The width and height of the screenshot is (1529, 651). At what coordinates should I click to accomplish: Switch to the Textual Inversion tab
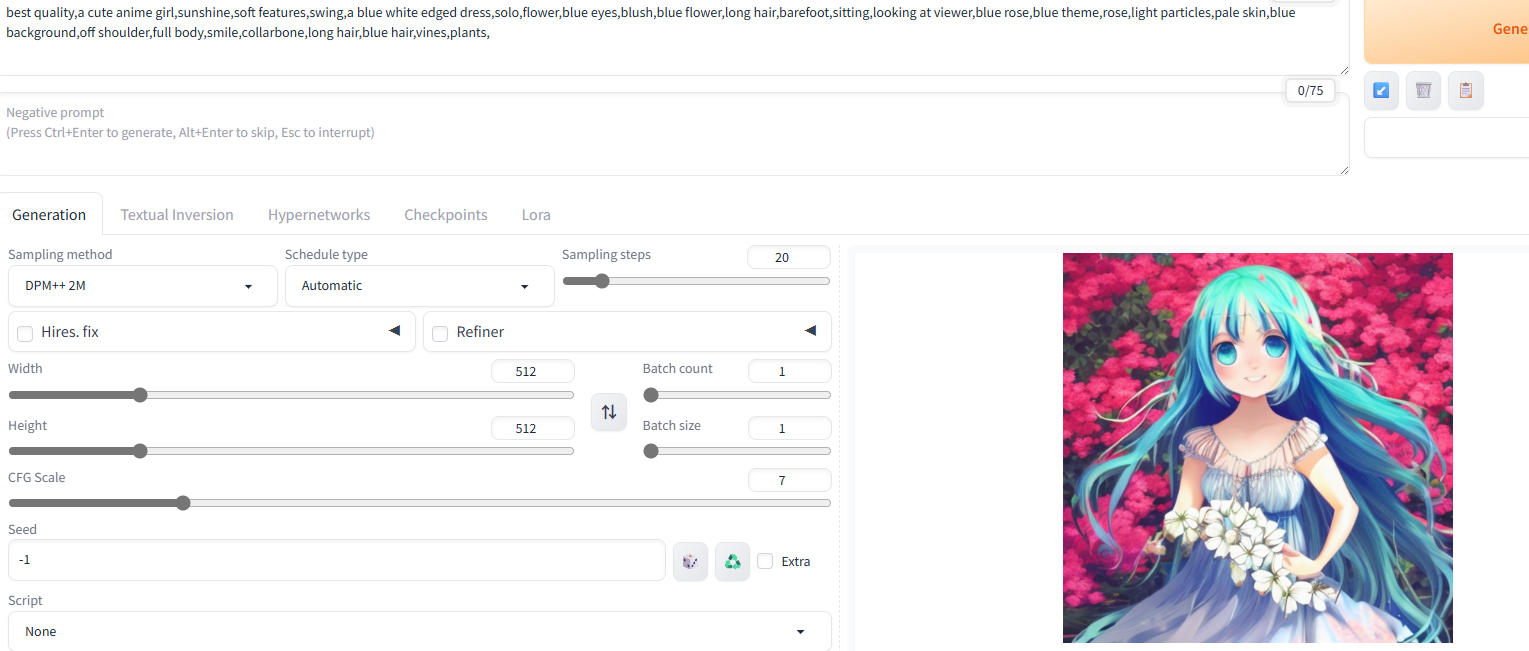click(177, 215)
